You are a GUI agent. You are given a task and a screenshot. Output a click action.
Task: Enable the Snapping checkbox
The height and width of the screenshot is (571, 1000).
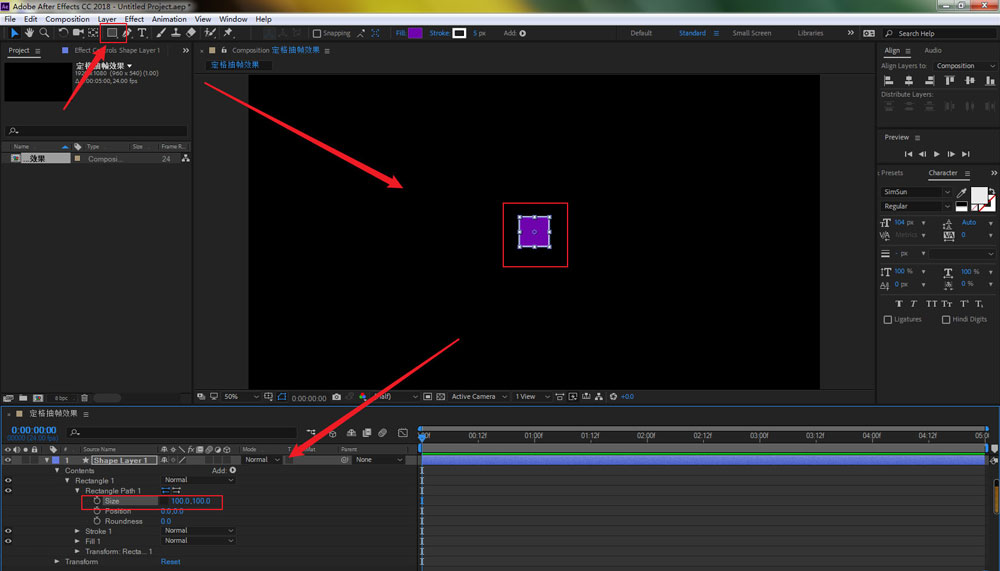316,33
